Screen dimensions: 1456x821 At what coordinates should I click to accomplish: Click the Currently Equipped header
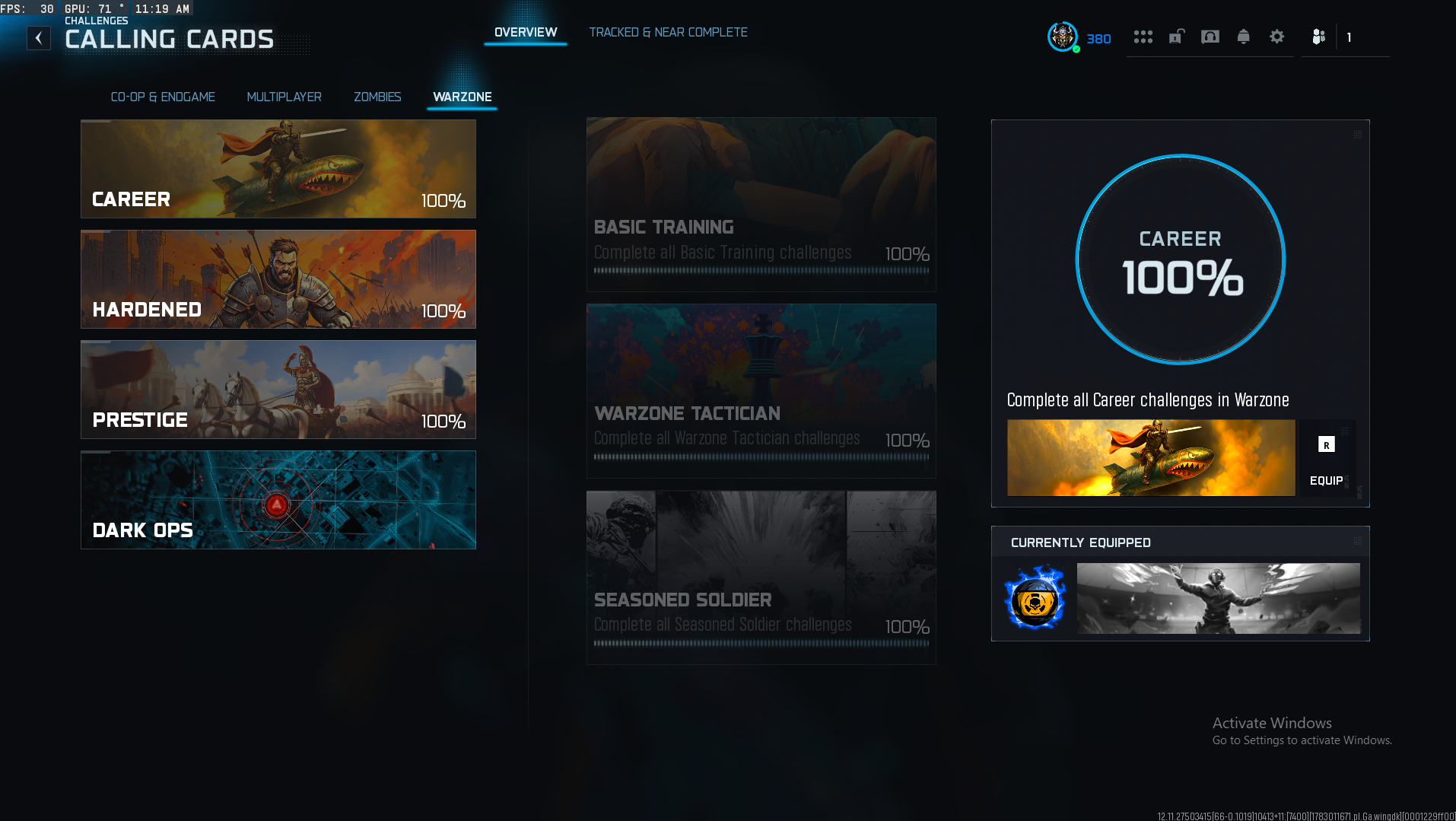pyautogui.click(x=1080, y=543)
